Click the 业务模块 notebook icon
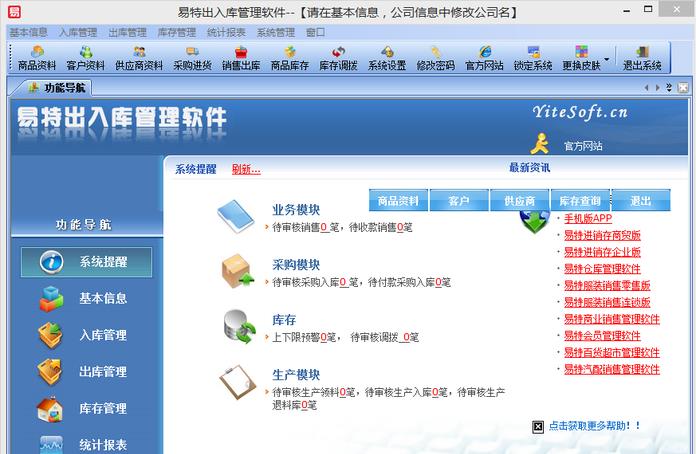This screenshot has height=454, width=696. point(236,216)
